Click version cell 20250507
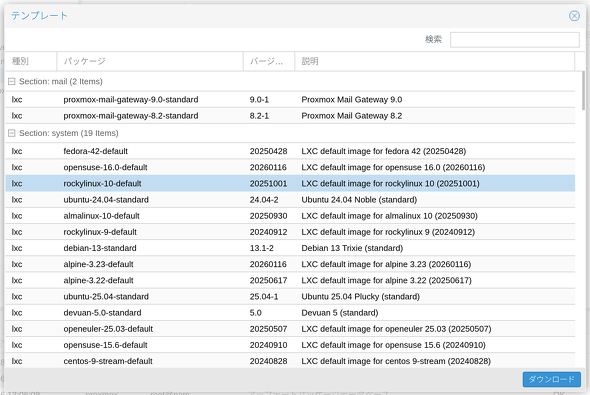This screenshot has width=590, height=395. click(268, 329)
